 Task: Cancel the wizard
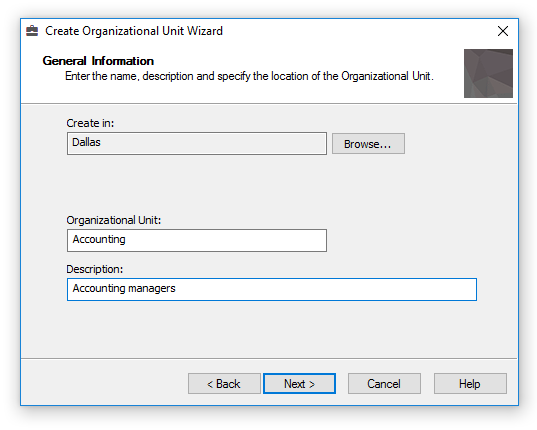pyautogui.click(x=384, y=383)
